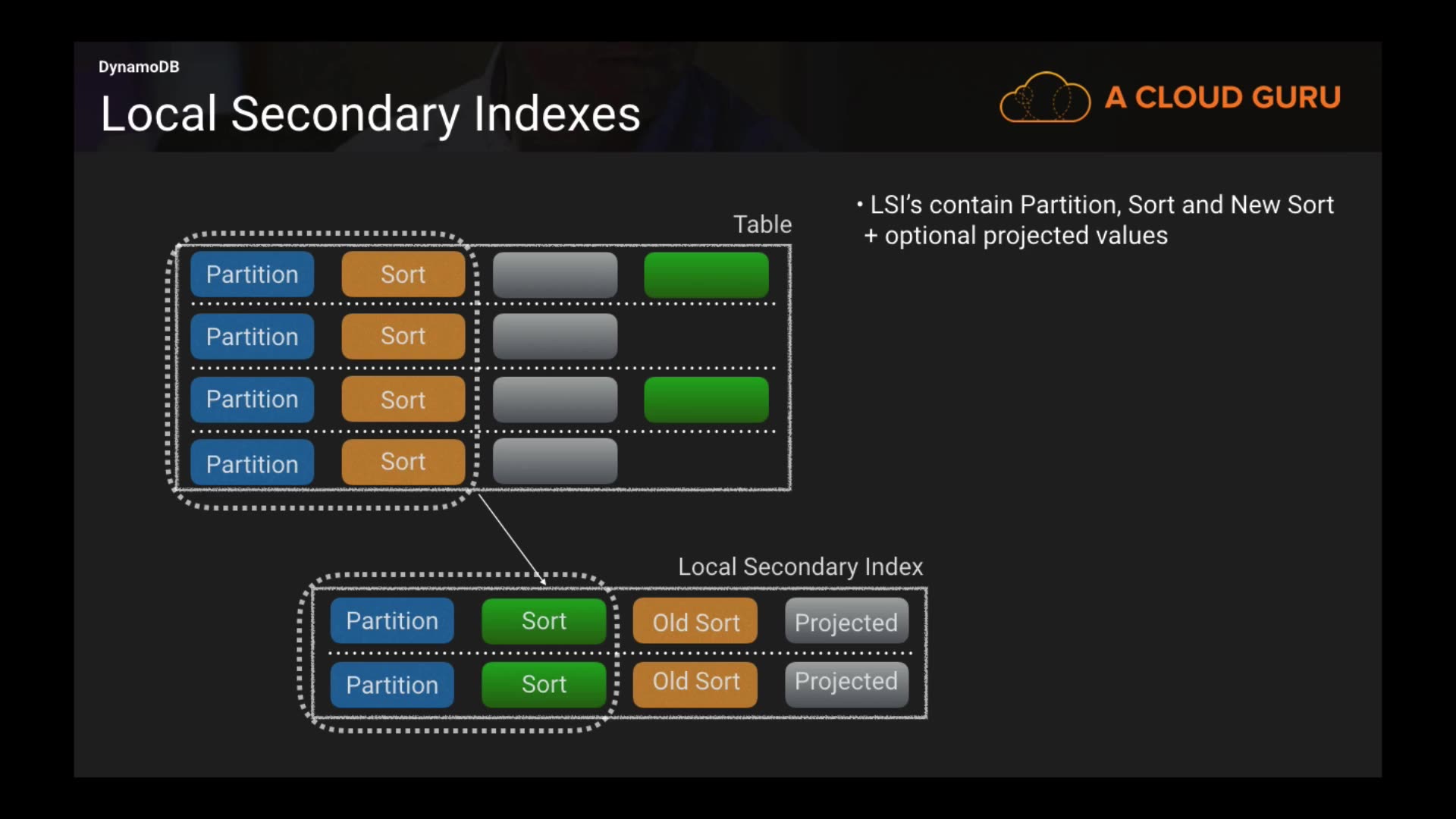Click the fourth row gray attribute block
This screenshot has height=819, width=1456.
[554, 462]
